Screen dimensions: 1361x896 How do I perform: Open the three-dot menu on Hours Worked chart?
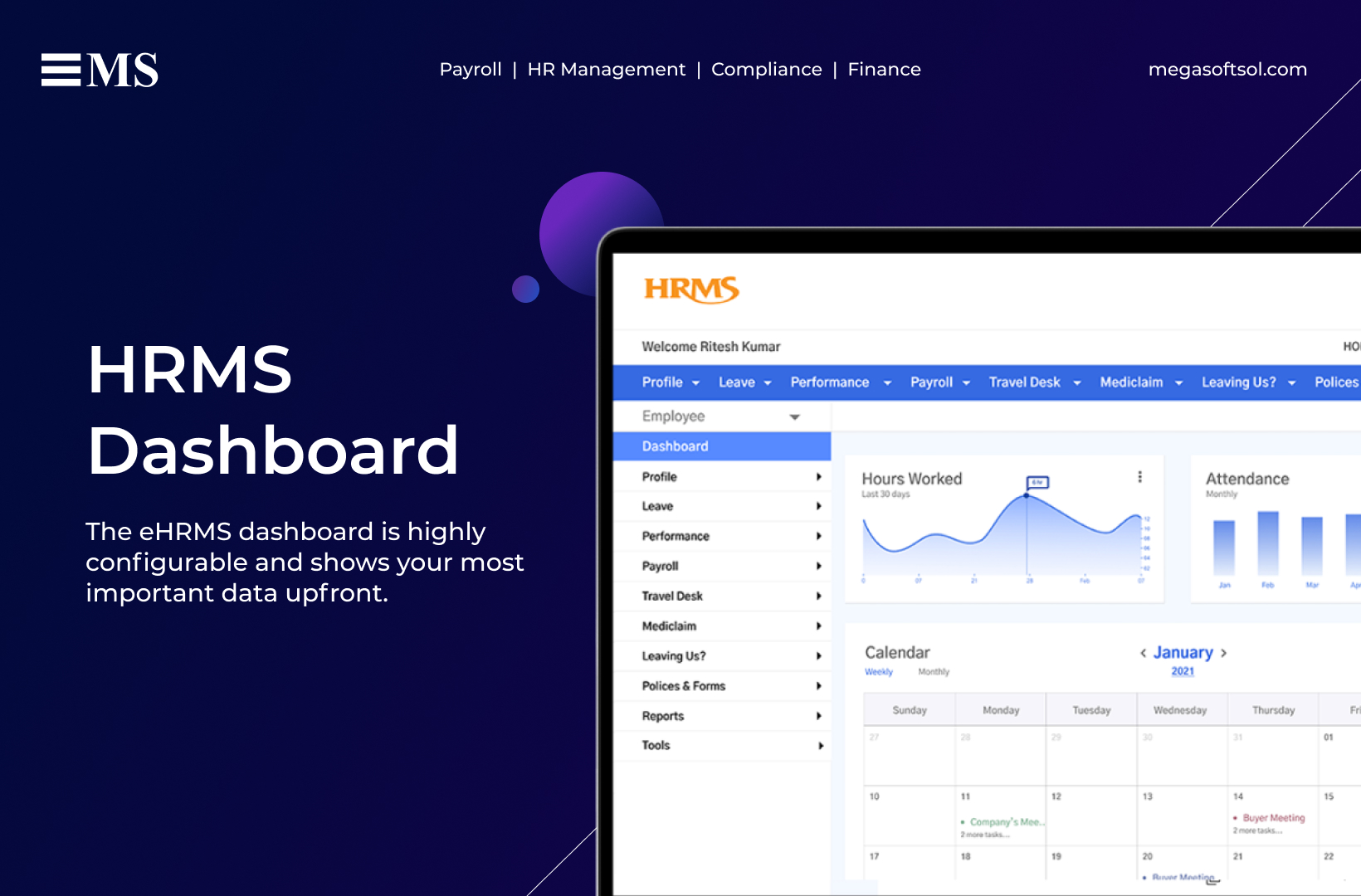[x=1140, y=477]
